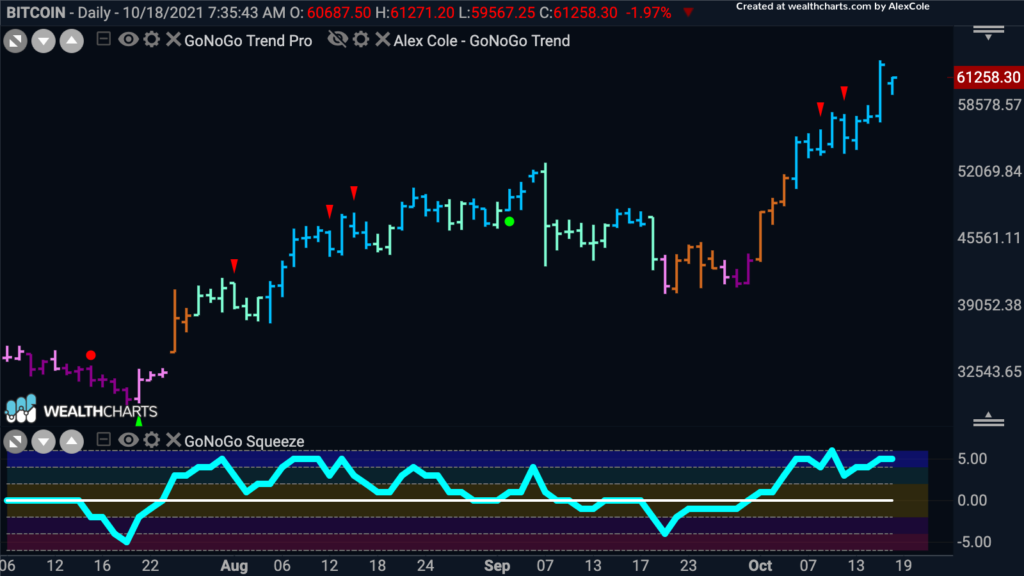Click the 45561.11 price axis label
The width and height of the screenshot is (1024, 576).
click(989, 238)
